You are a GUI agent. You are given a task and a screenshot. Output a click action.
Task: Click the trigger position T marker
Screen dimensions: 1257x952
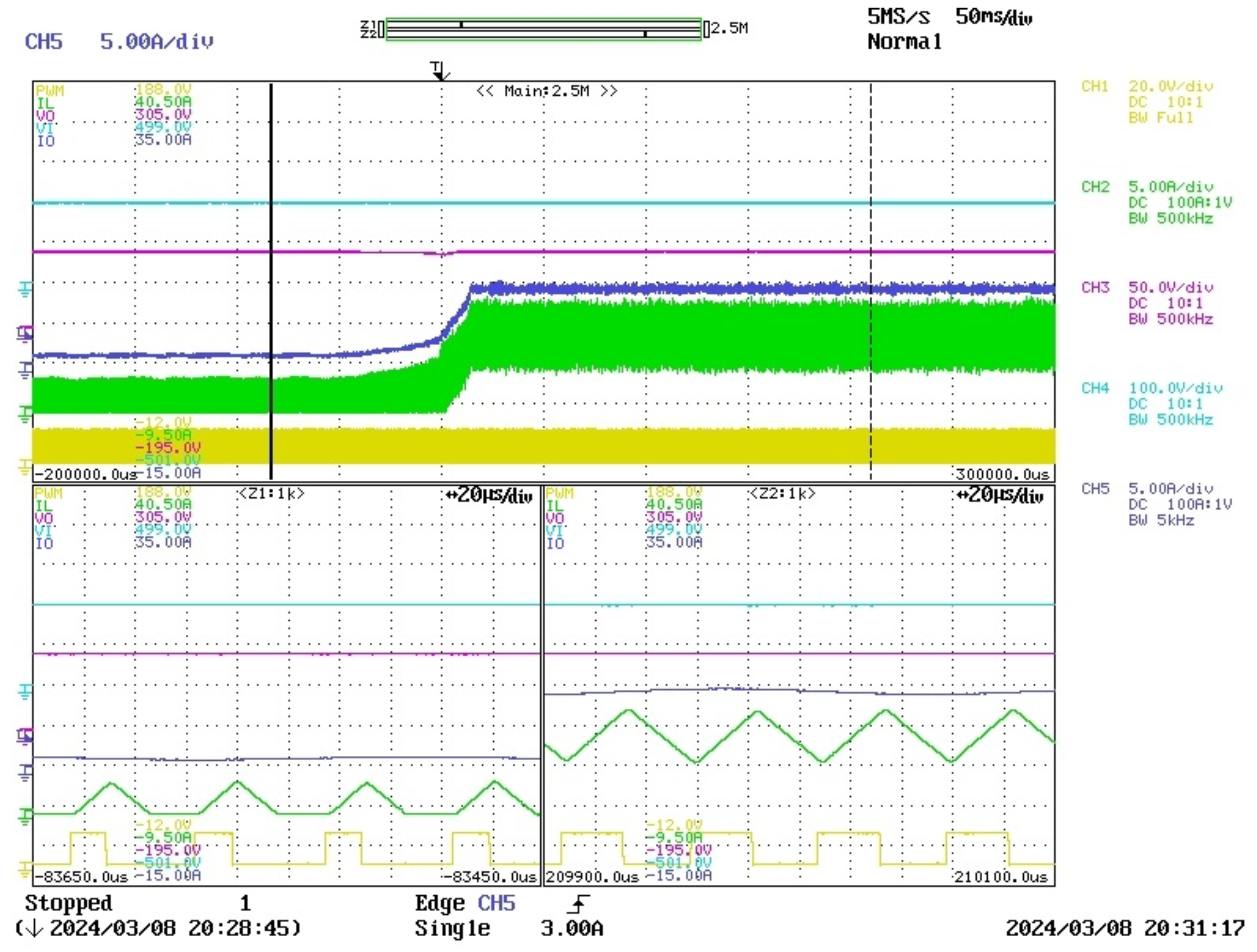(439, 70)
